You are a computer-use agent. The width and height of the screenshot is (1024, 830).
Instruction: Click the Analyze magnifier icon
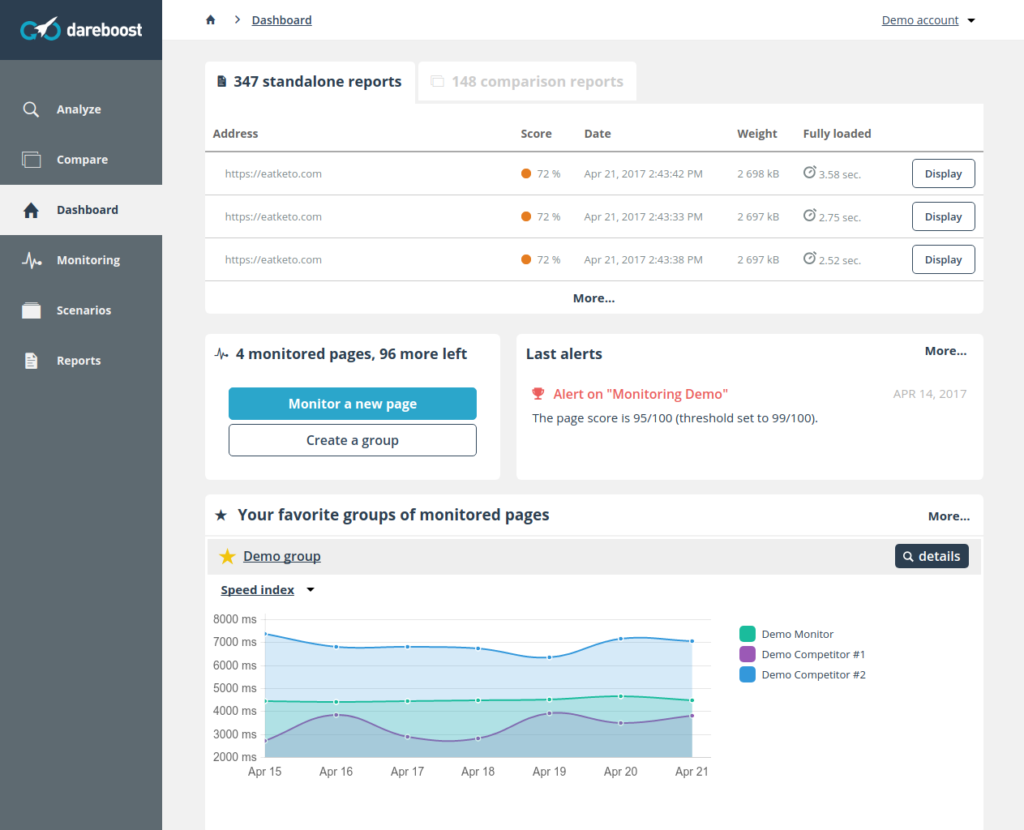coord(32,110)
